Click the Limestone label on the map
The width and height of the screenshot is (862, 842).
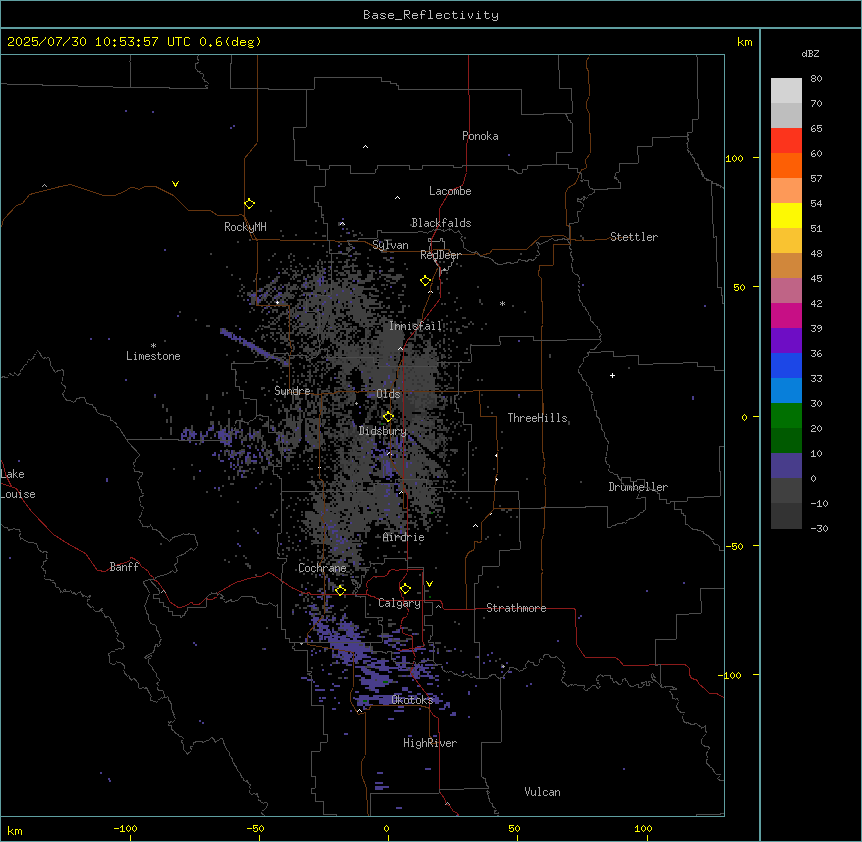(153, 356)
